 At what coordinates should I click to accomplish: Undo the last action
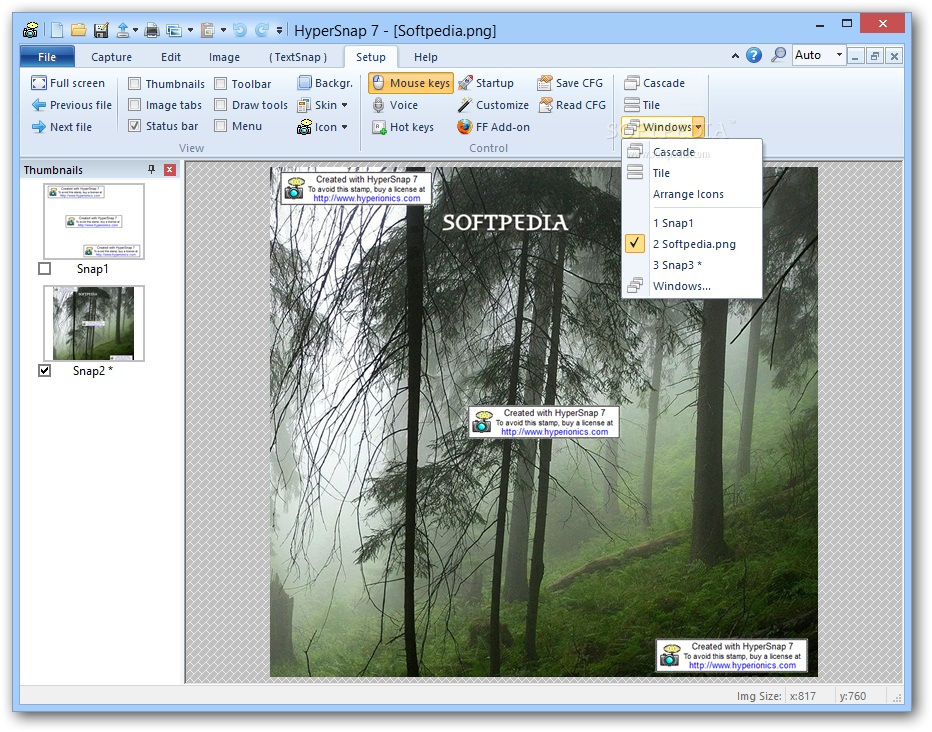[x=240, y=30]
